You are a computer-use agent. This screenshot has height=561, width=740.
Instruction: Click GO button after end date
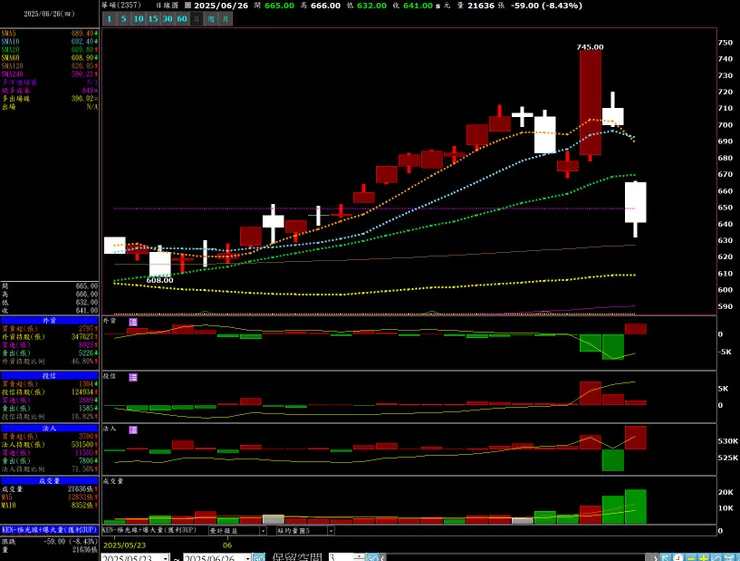coord(259,558)
